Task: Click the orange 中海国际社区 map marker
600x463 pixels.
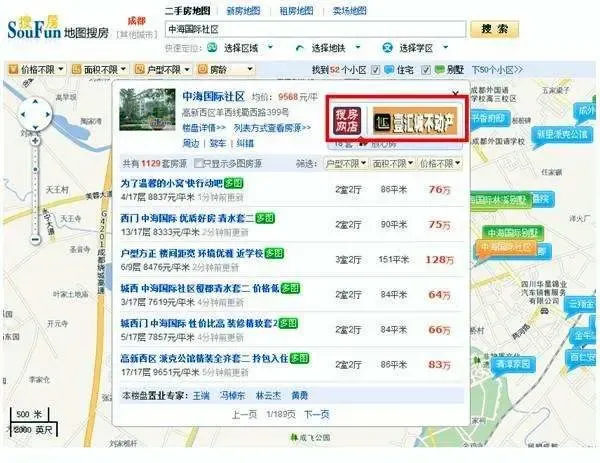Action: (x=505, y=247)
